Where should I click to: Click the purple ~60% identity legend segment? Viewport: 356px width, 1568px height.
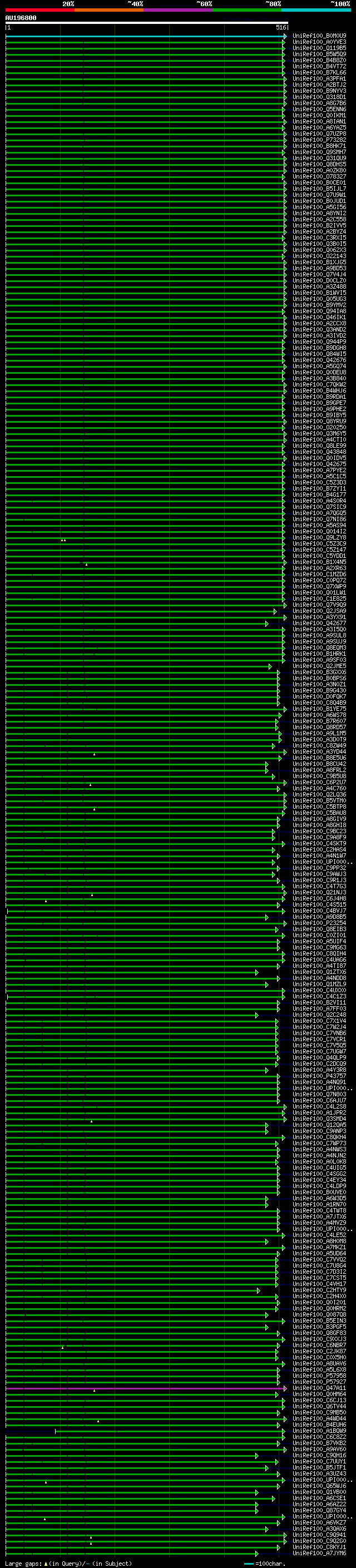(179, 10)
